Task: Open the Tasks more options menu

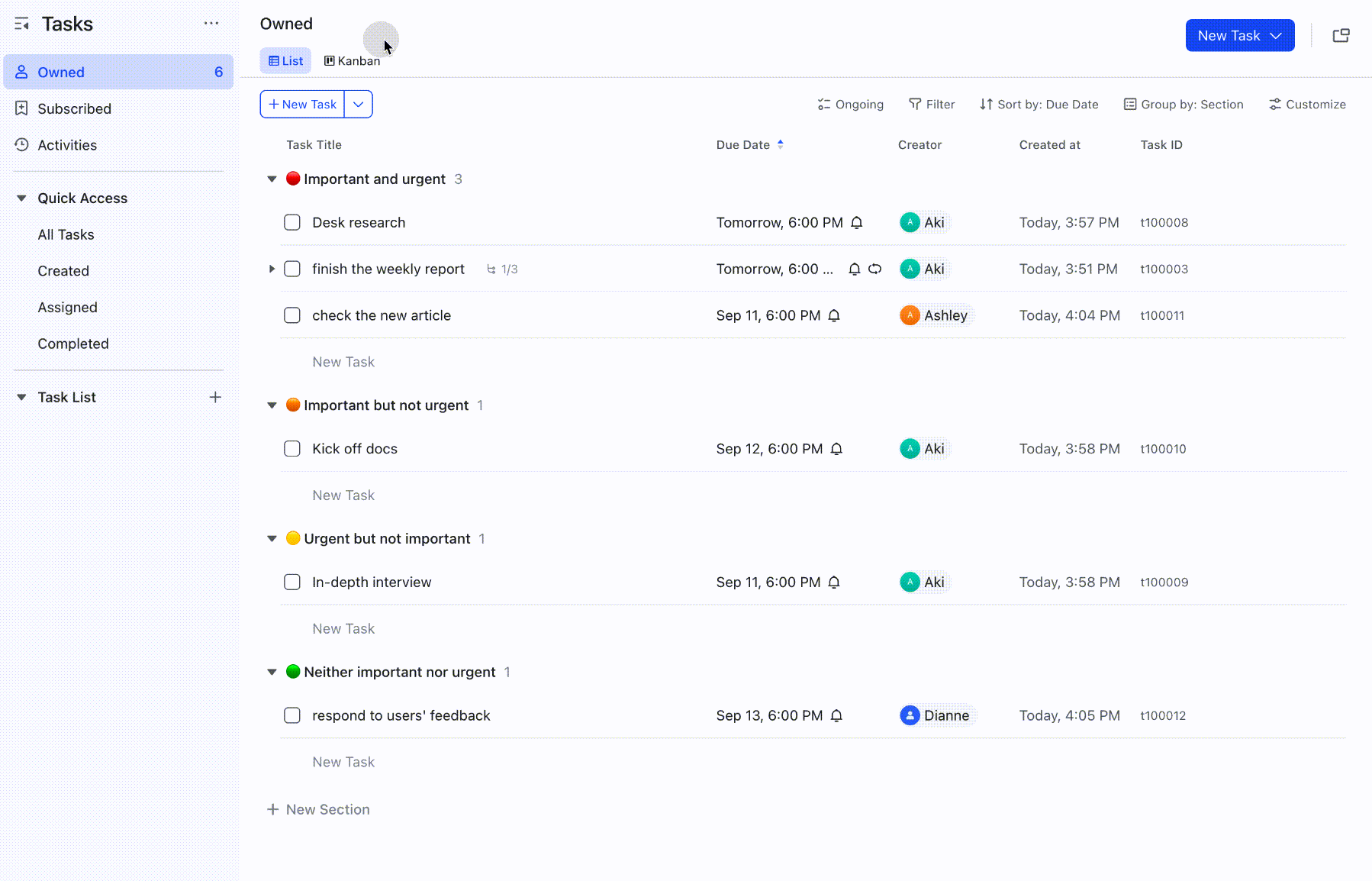Action: (211, 23)
